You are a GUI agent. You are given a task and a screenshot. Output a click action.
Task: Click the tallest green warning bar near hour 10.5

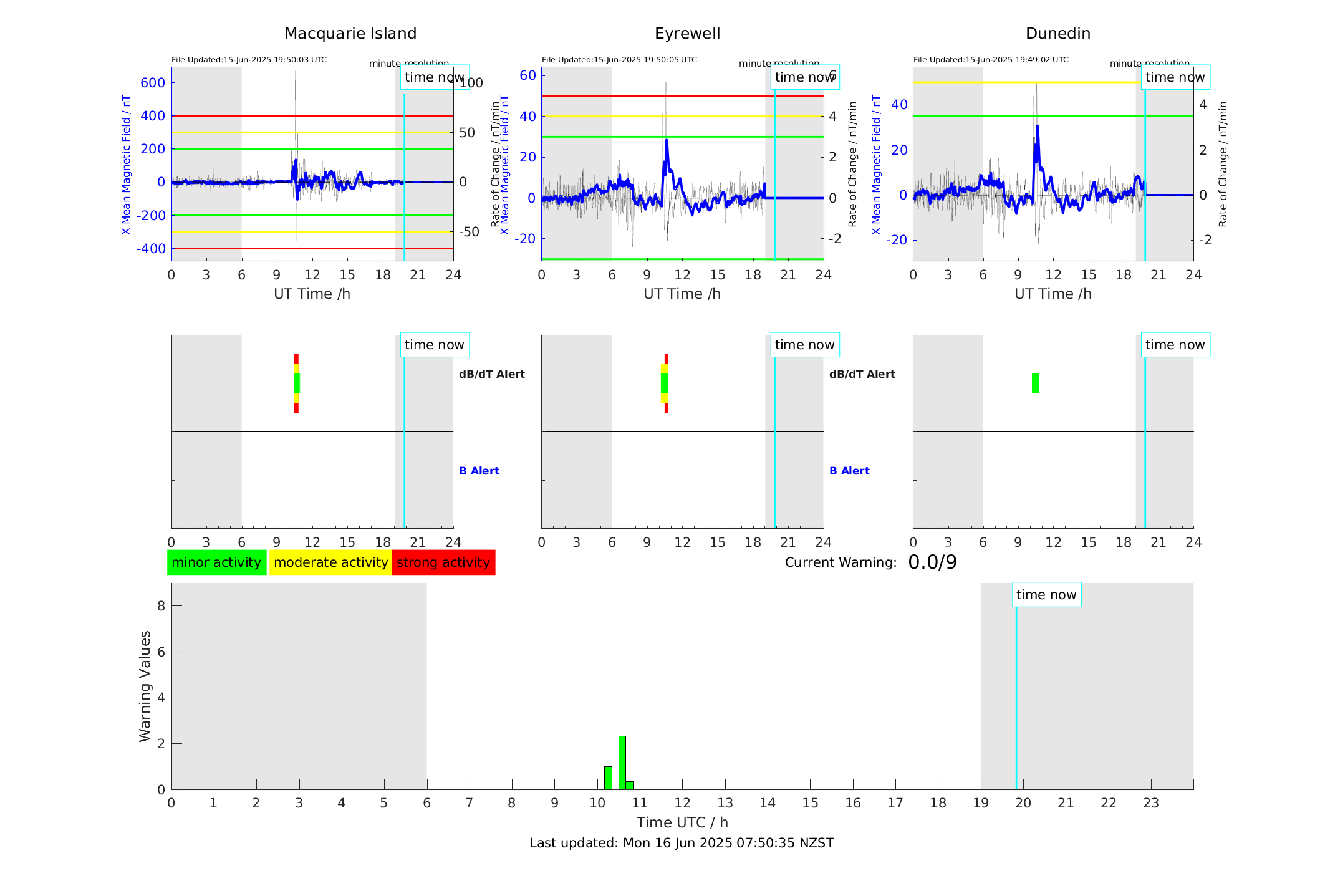point(622,762)
